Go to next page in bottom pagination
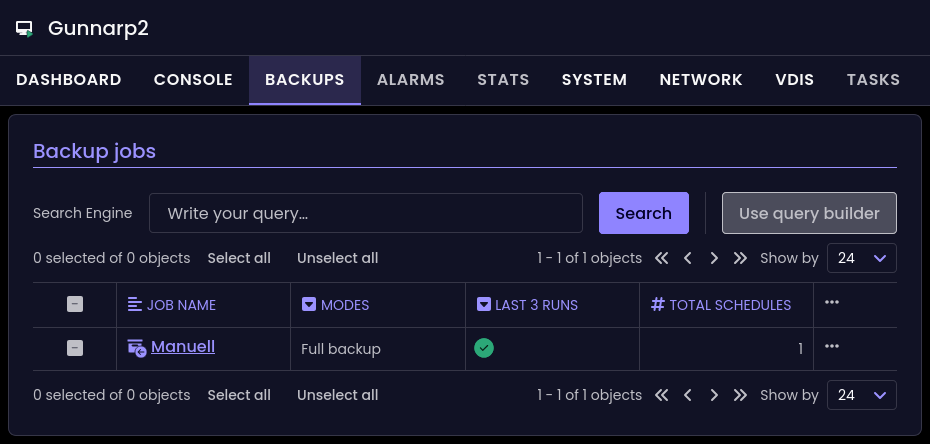Image resolution: width=930 pixels, height=444 pixels. (x=714, y=395)
